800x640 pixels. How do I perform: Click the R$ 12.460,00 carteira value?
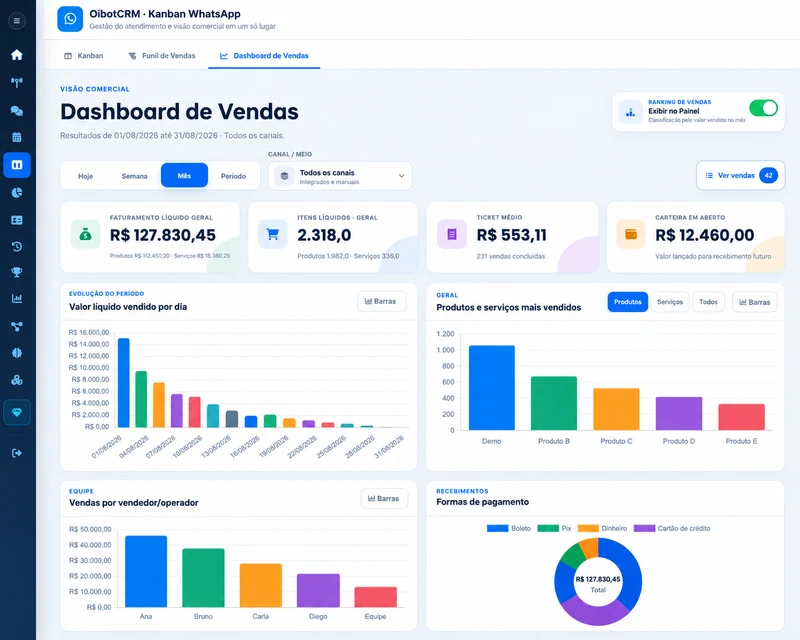coord(705,235)
